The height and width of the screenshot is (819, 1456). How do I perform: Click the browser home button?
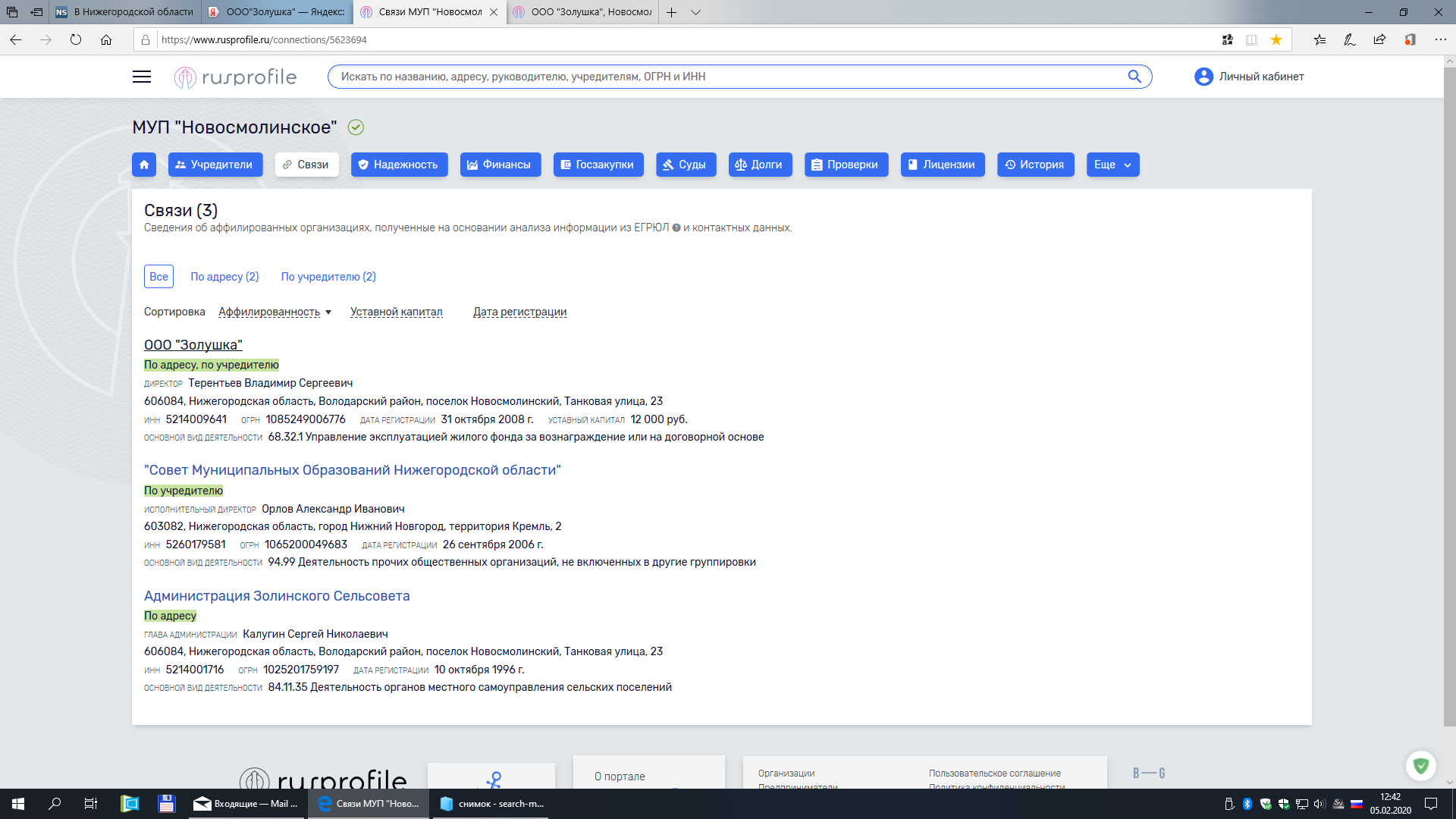point(106,39)
